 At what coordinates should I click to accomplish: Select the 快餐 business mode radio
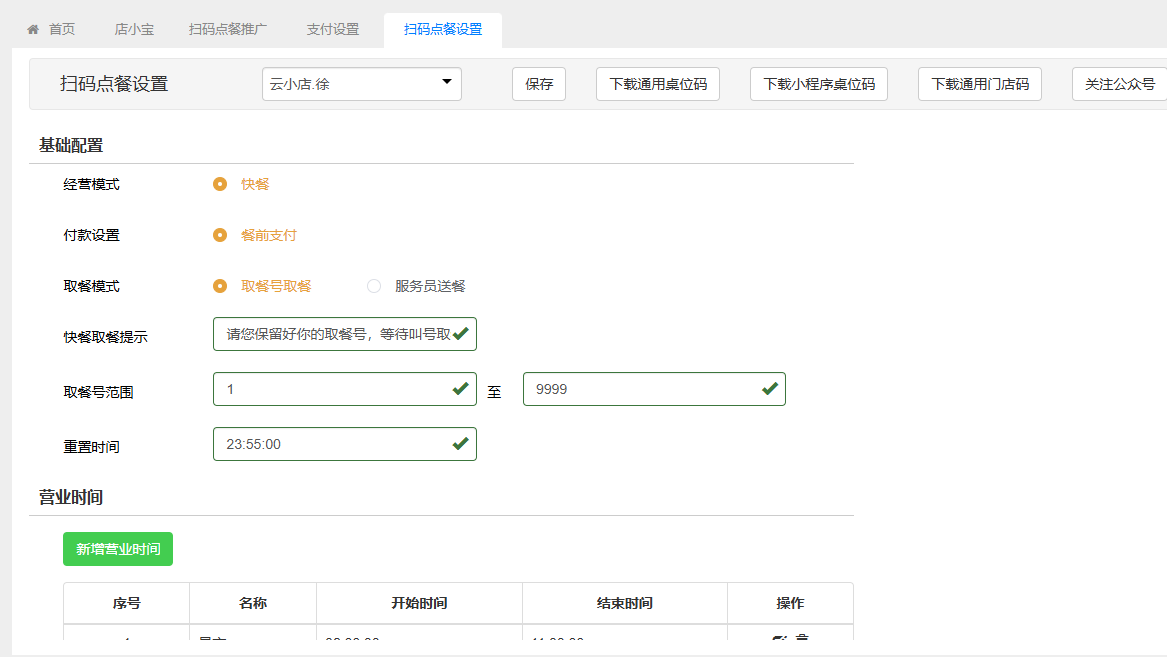220,184
